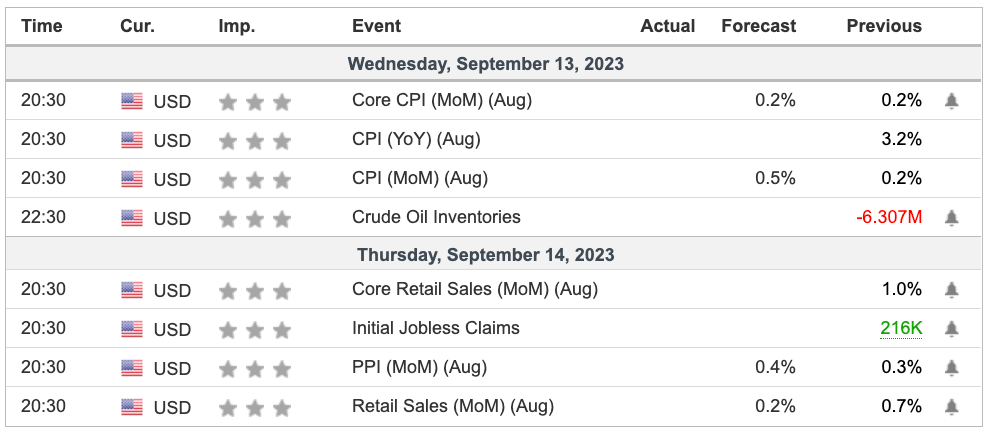The height and width of the screenshot is (438, 990).
Task: Open the Crude Oil Inventories event link
Action: tap(436, 217)
